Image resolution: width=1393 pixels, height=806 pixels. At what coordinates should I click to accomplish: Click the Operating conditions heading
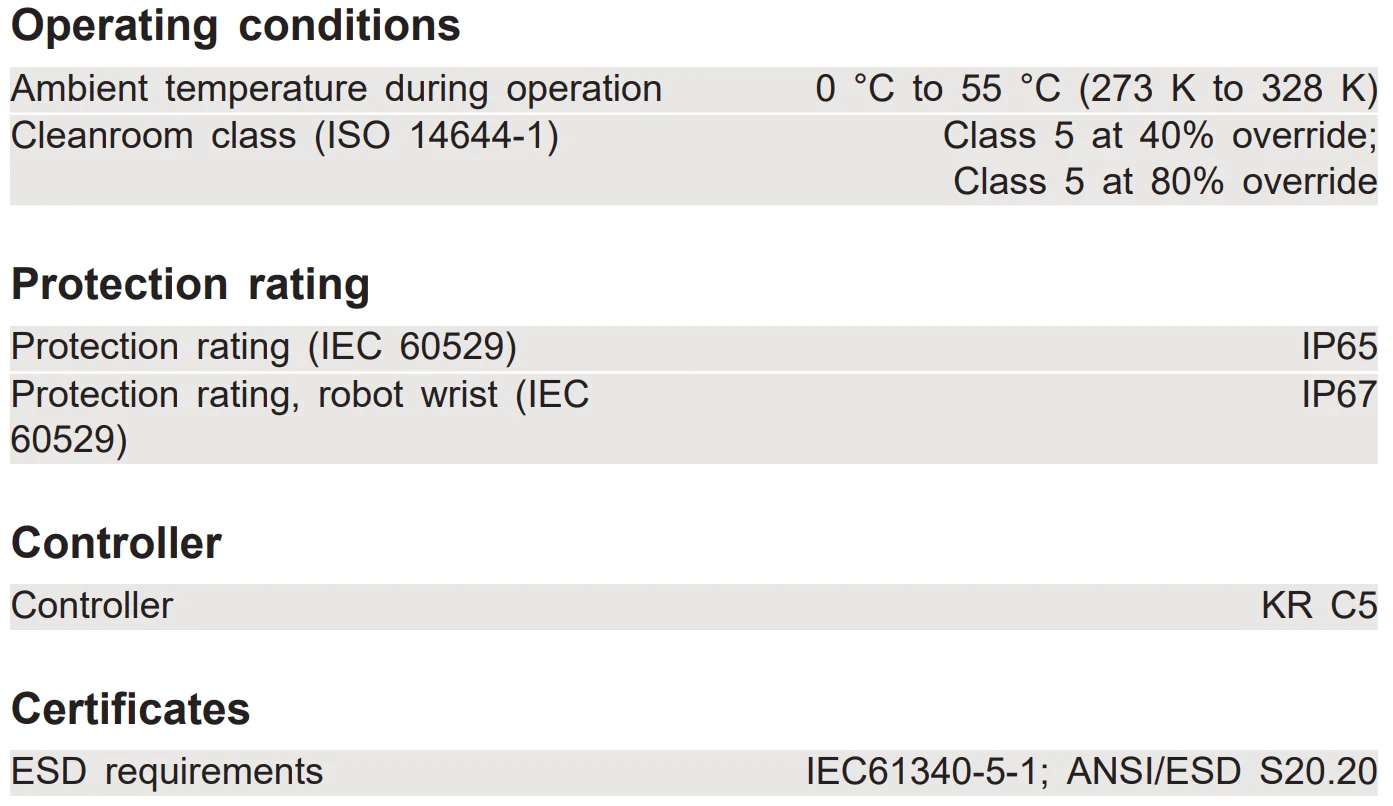[x=235, y=27]
